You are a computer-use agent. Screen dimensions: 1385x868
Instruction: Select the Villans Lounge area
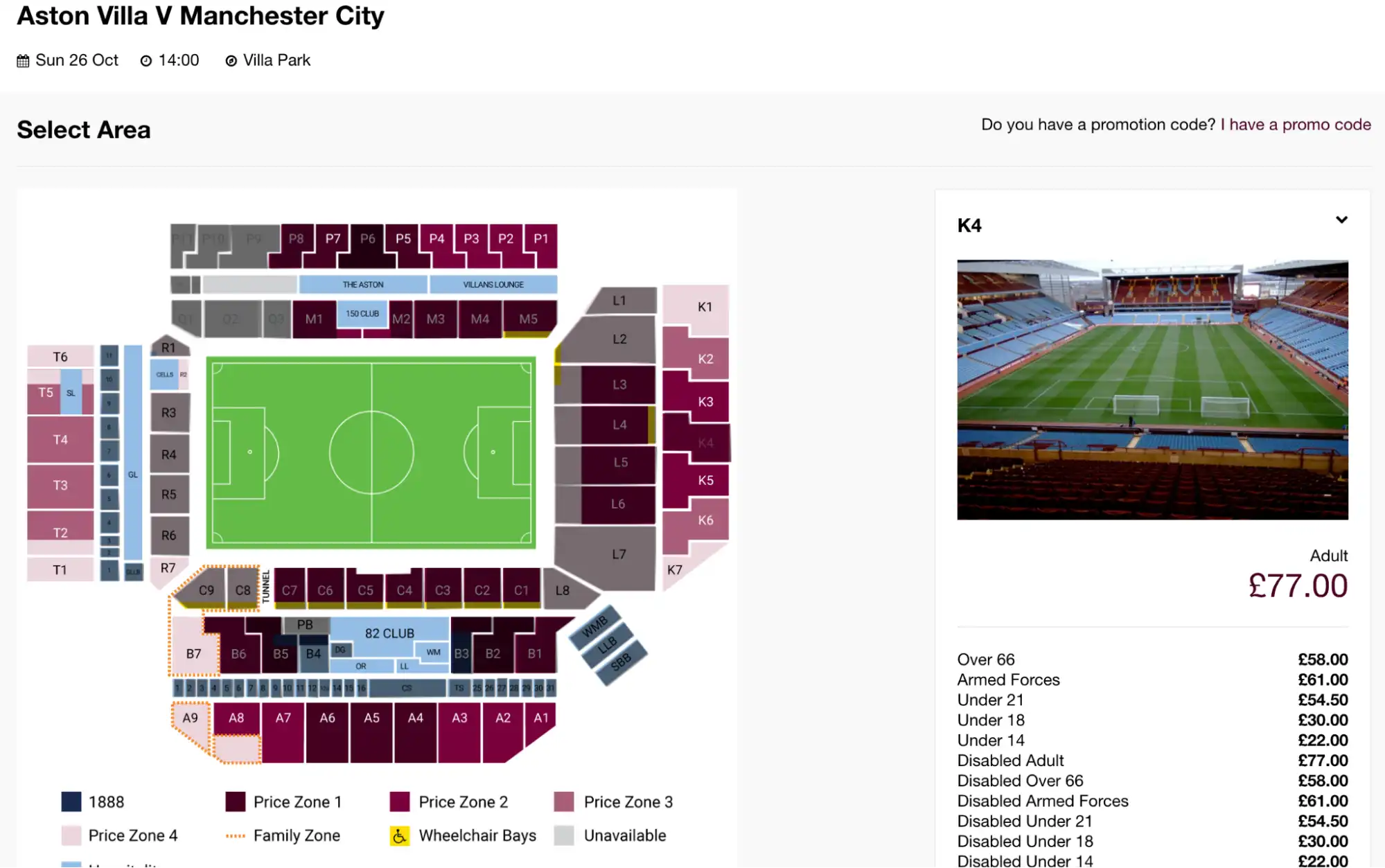tap(493, 284)
